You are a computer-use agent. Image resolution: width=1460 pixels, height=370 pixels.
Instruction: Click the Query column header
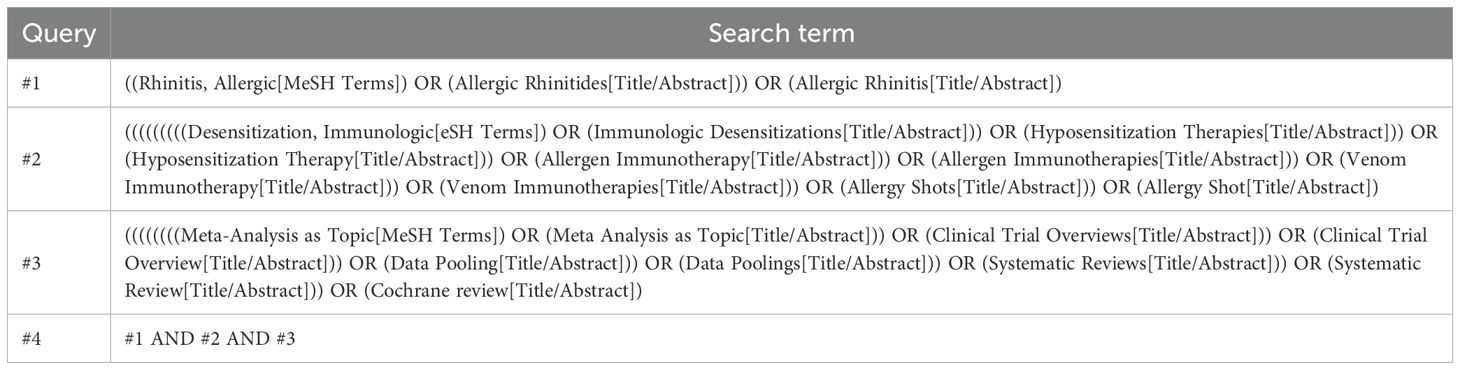[x=59, y=33]
